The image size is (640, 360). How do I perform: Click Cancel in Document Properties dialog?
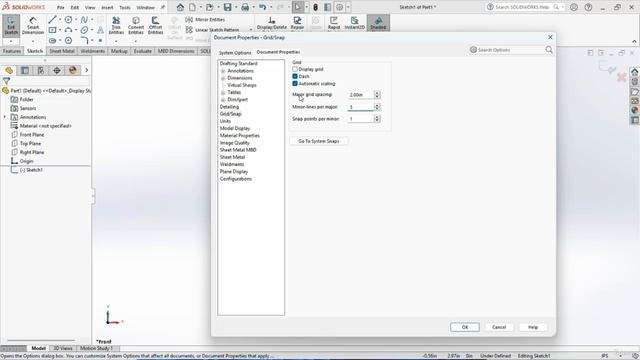point(499,327)
